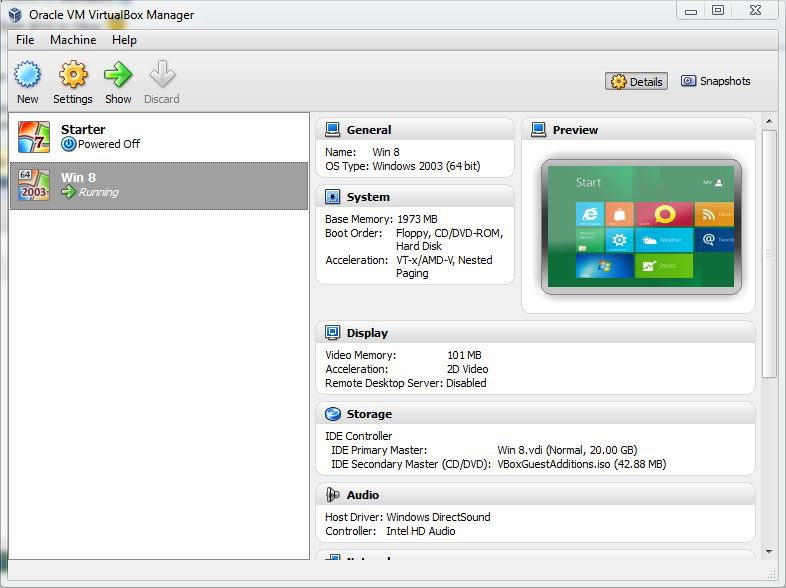Open the Audio section header
Viewport: 786px width, 588px height.
pyautogui.click(x=535, y=495)
